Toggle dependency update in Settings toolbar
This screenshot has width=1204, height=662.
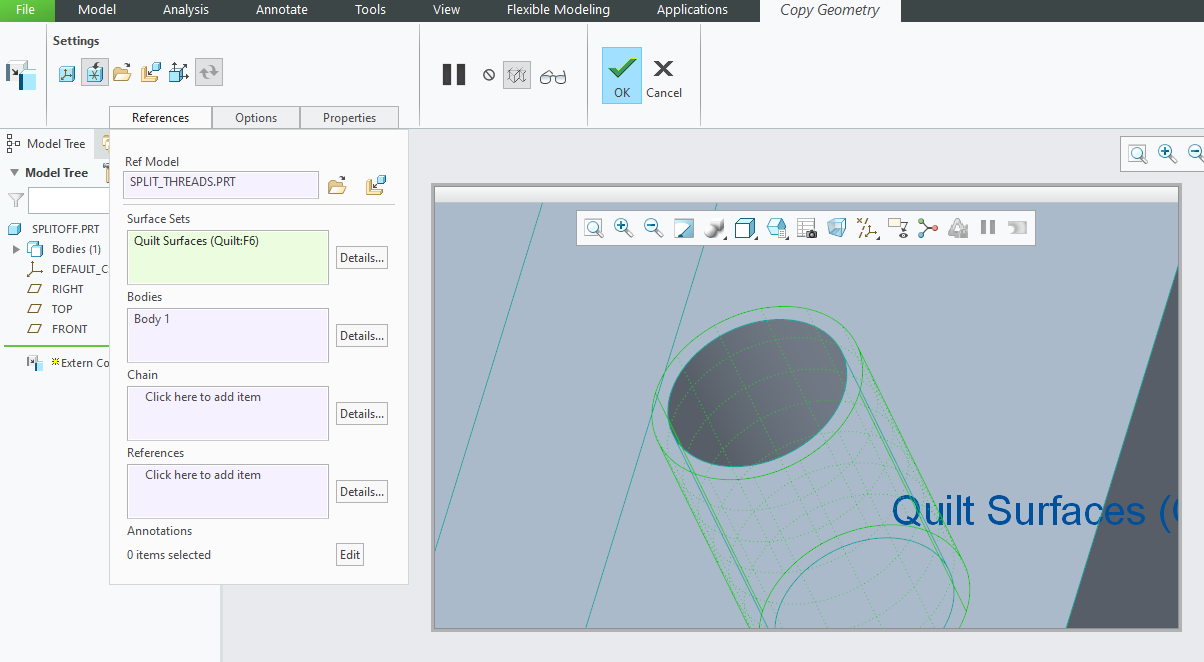(209, 71)
